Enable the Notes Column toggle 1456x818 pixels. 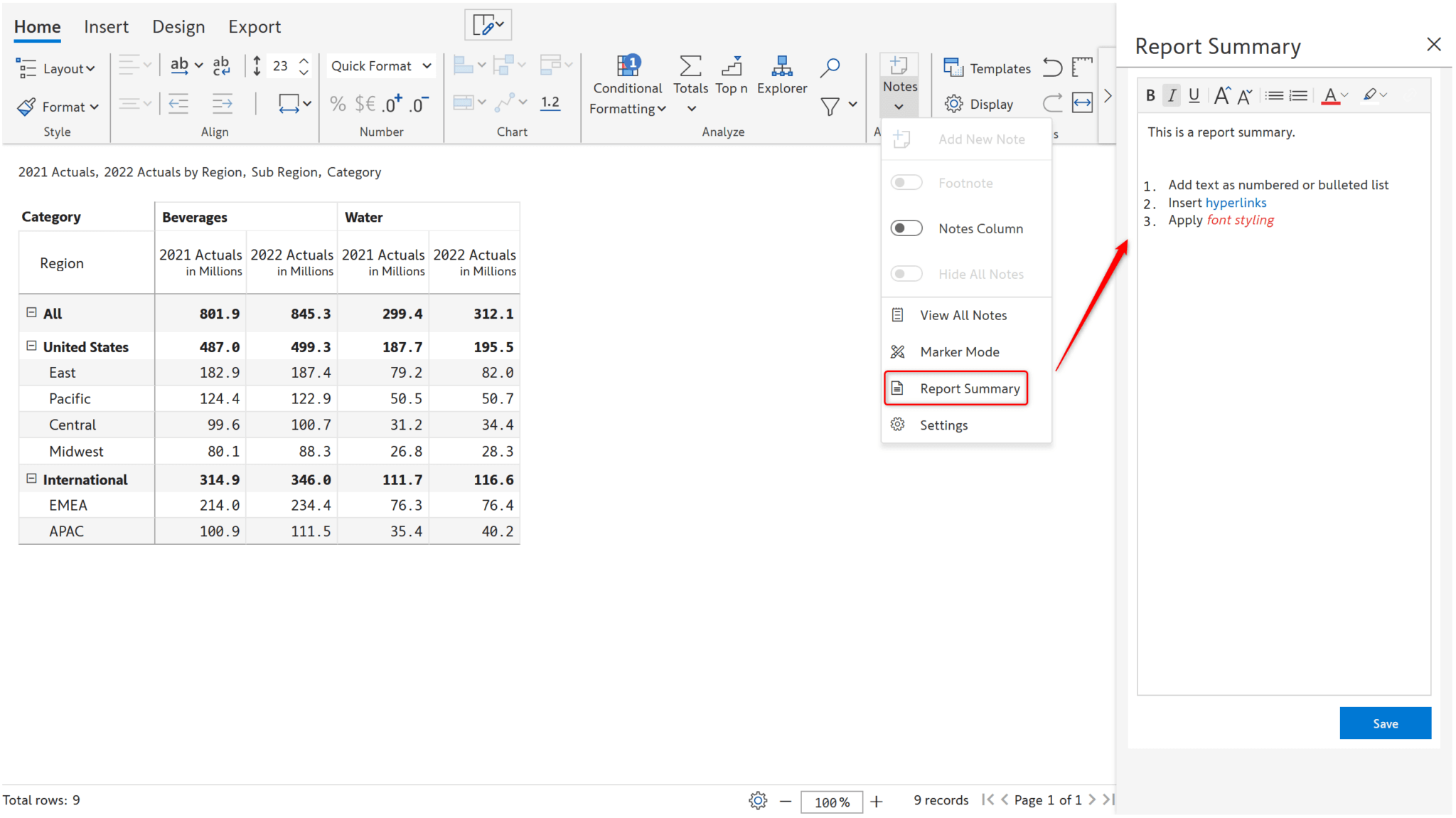click(x=906, y=228)
